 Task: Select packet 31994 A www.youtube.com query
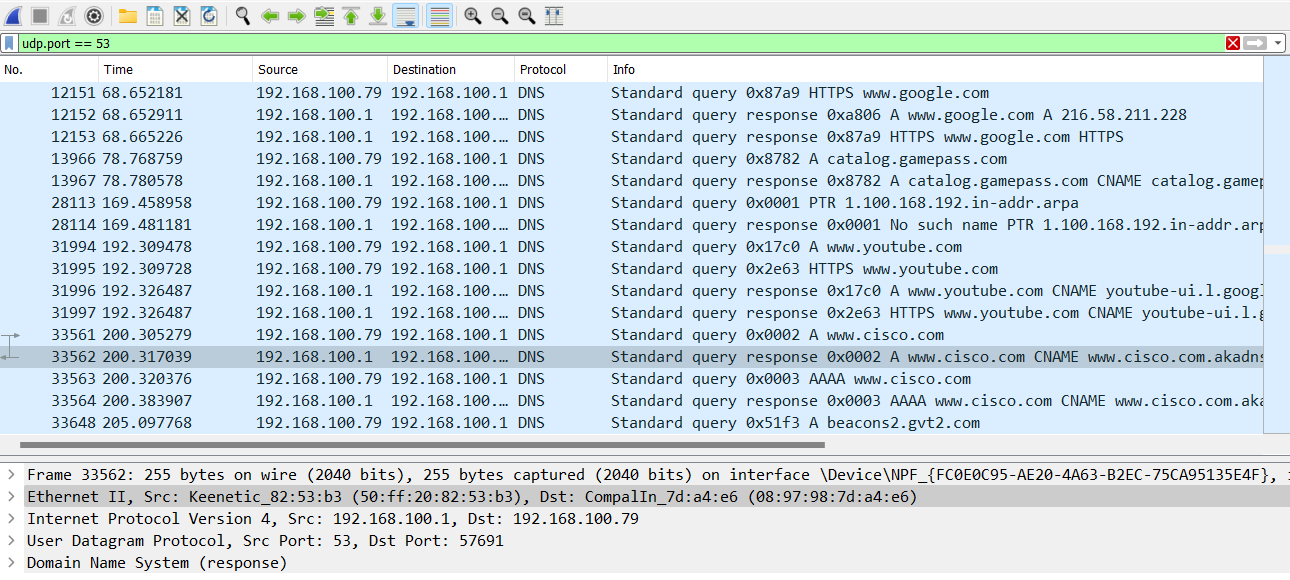pyautogui.click(x=632, y=247)
